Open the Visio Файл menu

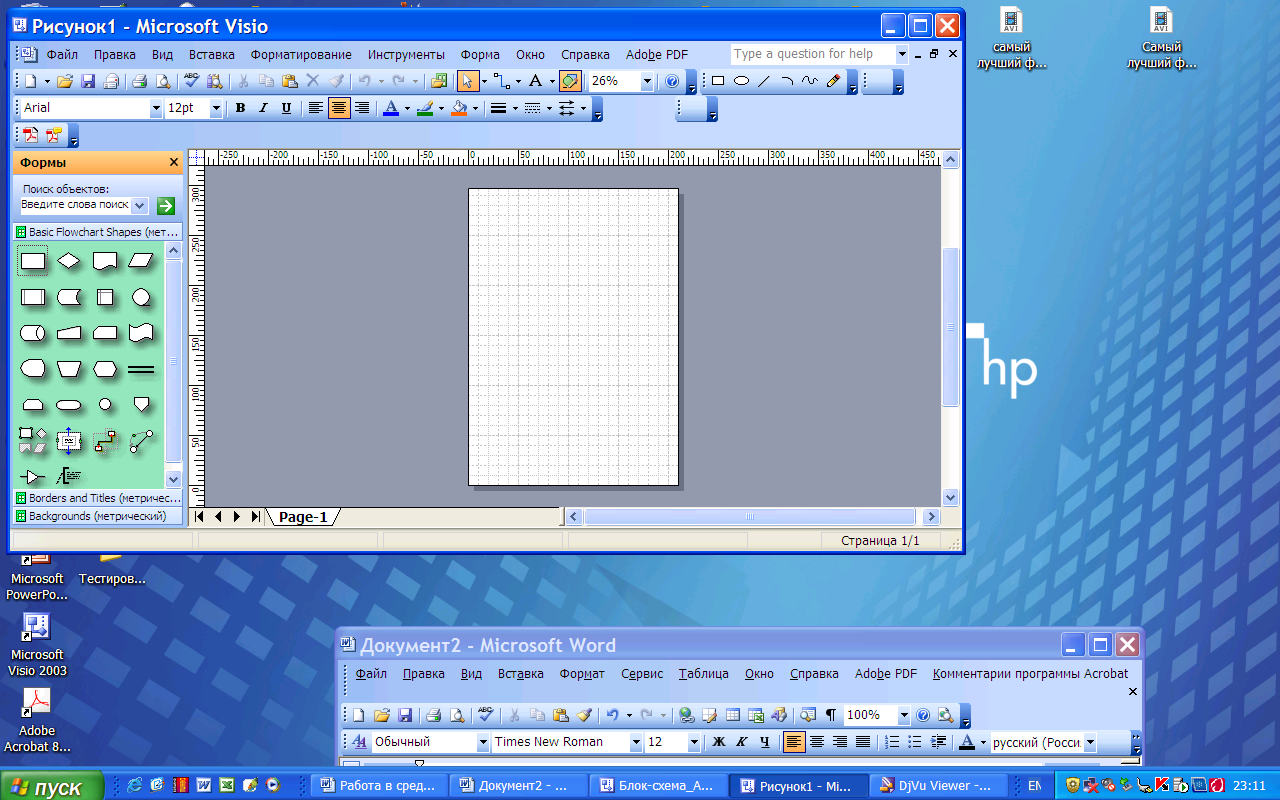62,54
